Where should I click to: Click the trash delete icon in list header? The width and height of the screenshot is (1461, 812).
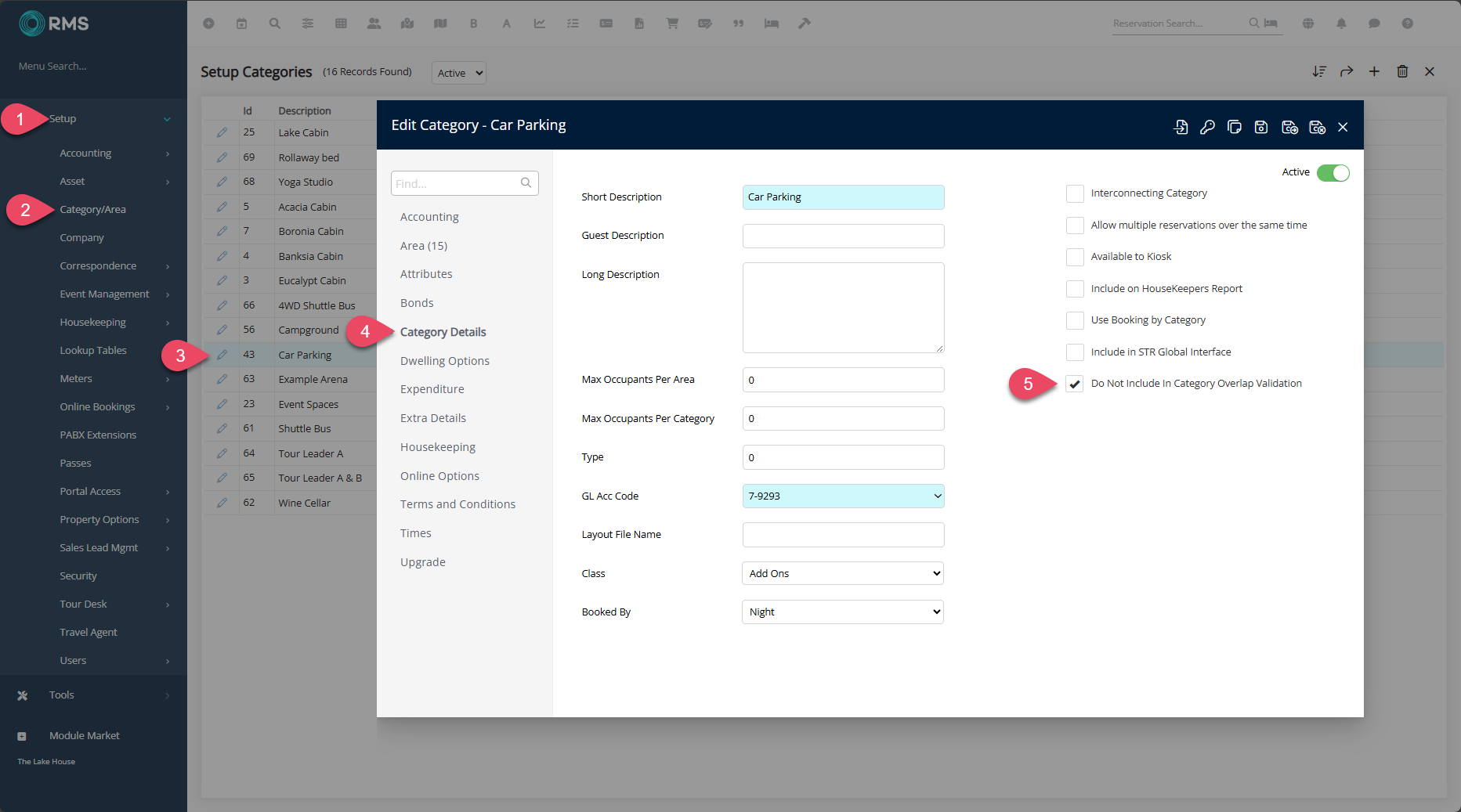[1402, 71]
